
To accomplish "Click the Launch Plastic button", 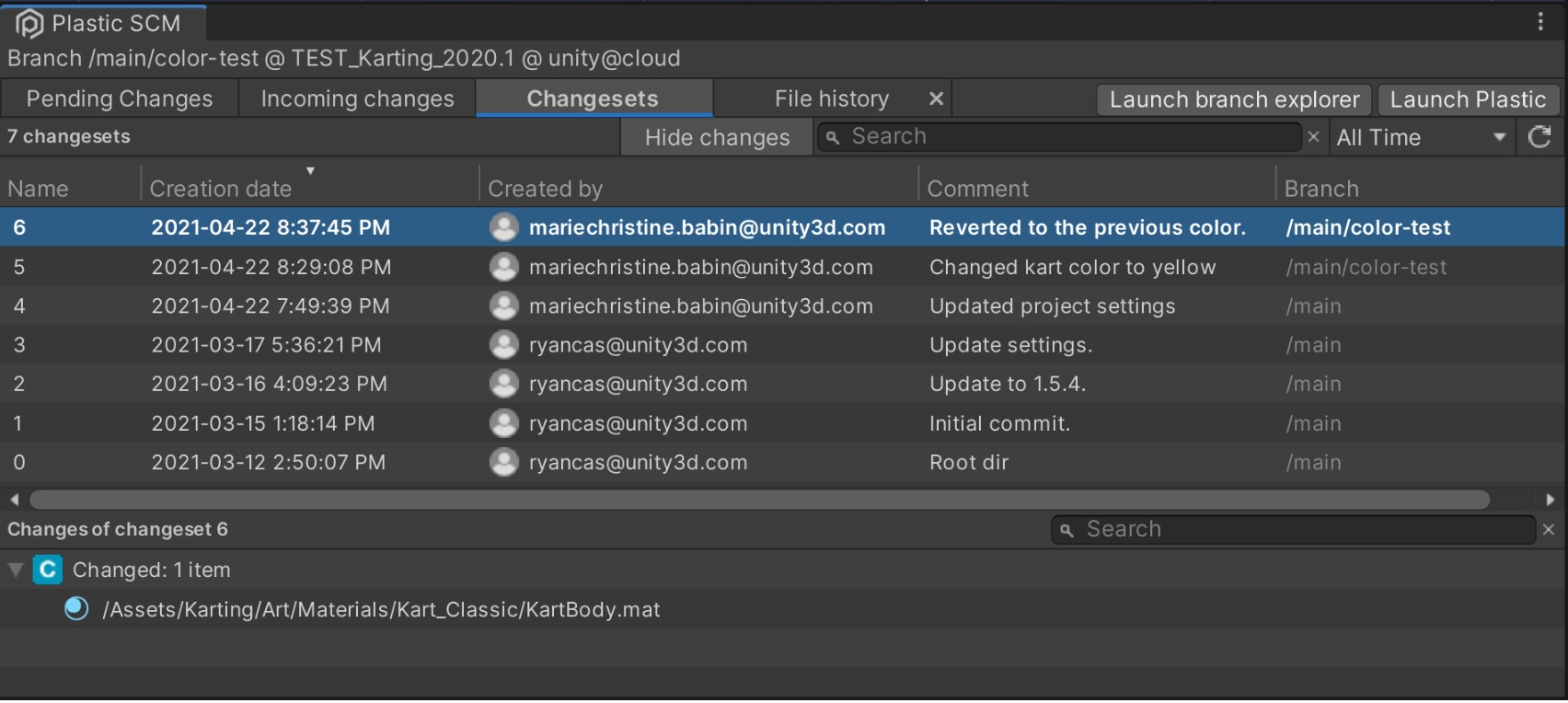I will click(1468, 99).
